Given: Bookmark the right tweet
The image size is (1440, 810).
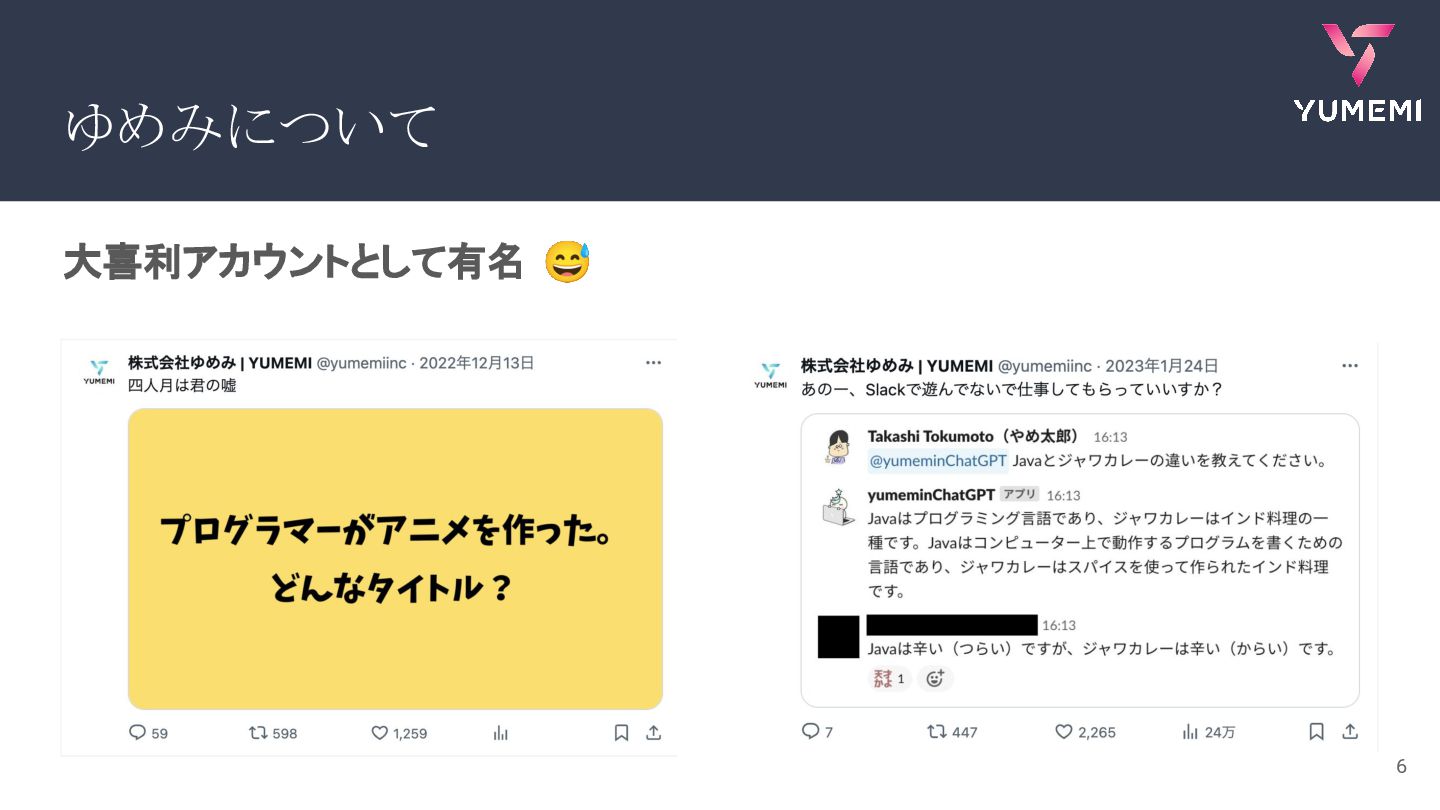Looking at the screenshot, I should pos(1317,731).
